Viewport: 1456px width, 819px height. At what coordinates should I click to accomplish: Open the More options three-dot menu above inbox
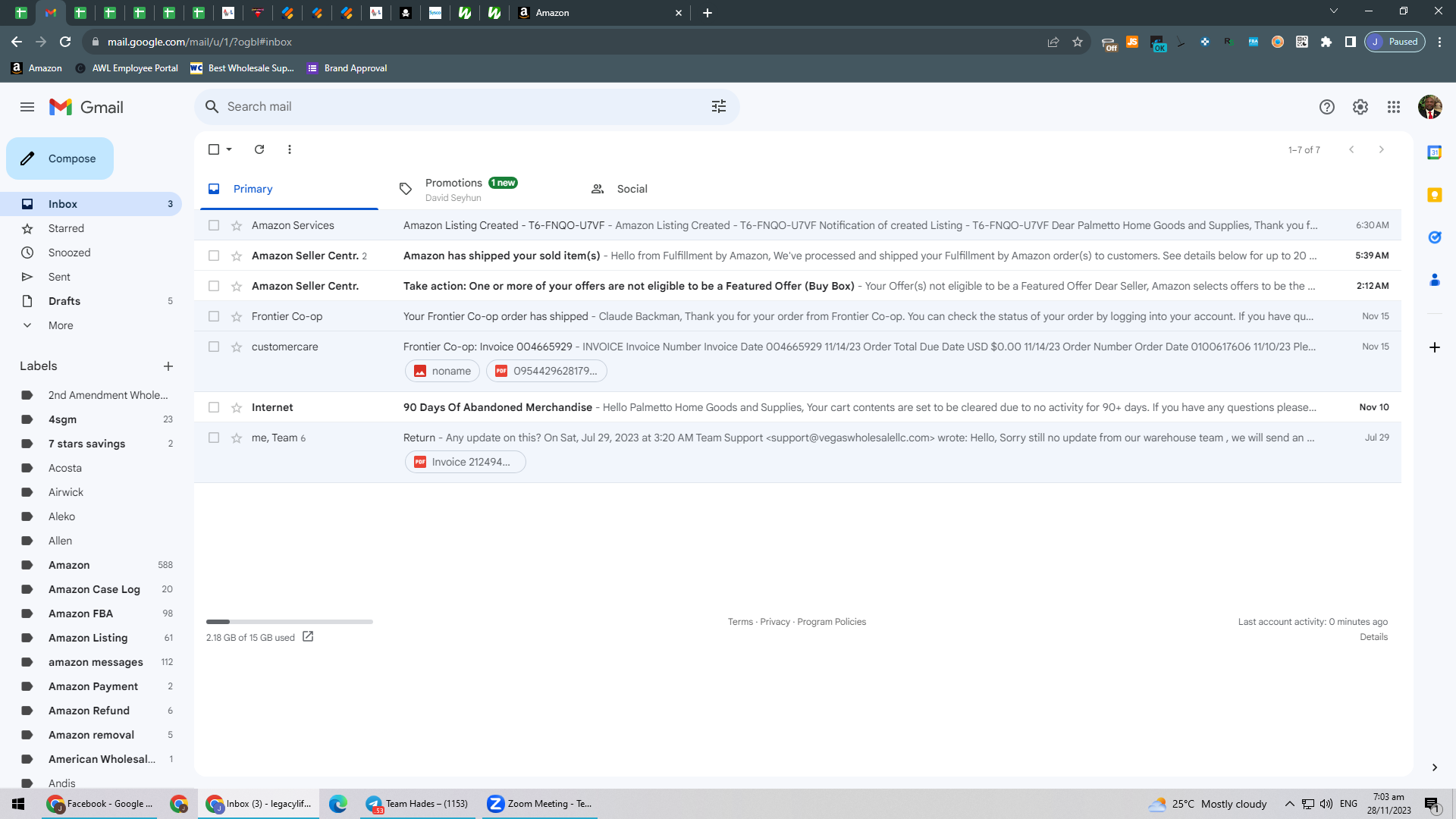(290, 149)
